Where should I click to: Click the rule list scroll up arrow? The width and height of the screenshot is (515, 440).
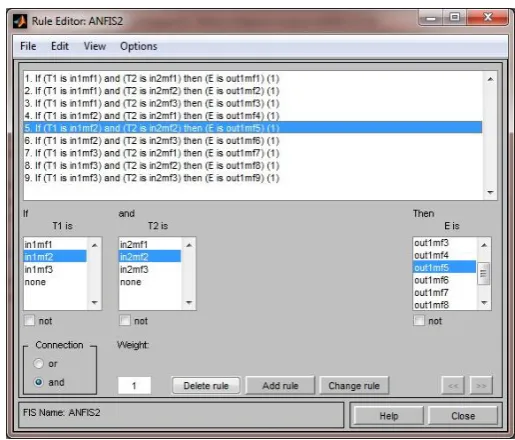[x=490, y=79]
